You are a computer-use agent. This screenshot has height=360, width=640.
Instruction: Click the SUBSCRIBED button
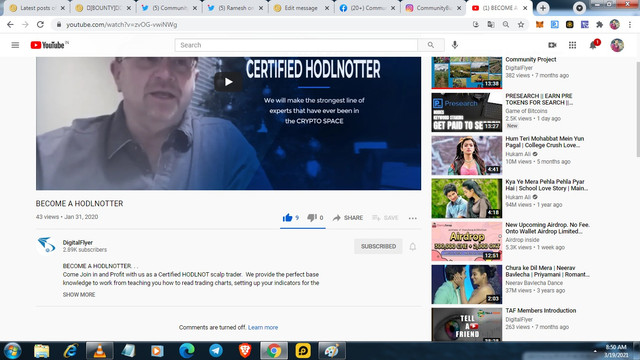coord(378,247)
